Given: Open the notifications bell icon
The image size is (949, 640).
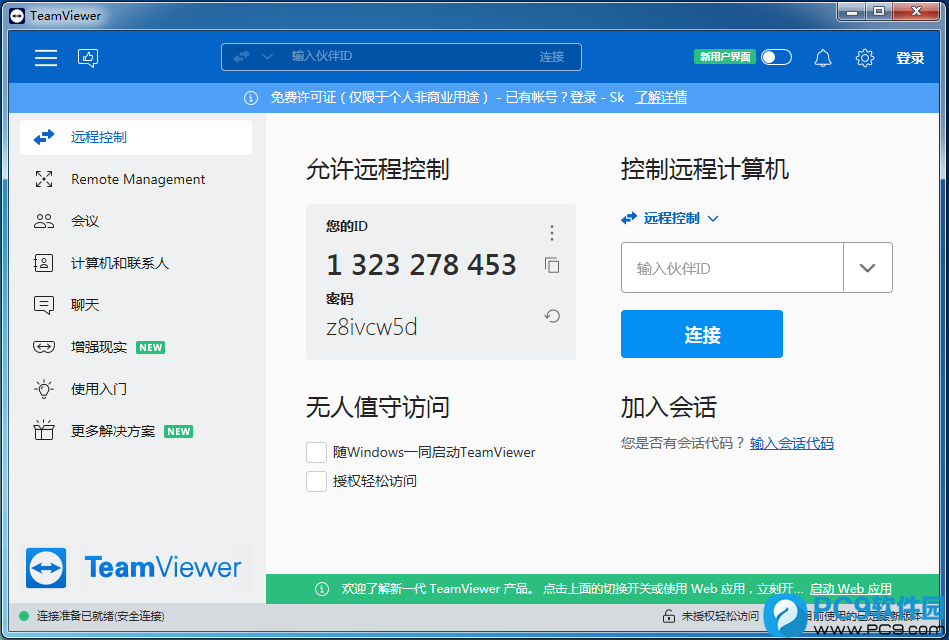Looking at the screenshot, I should tap(823, 58).
